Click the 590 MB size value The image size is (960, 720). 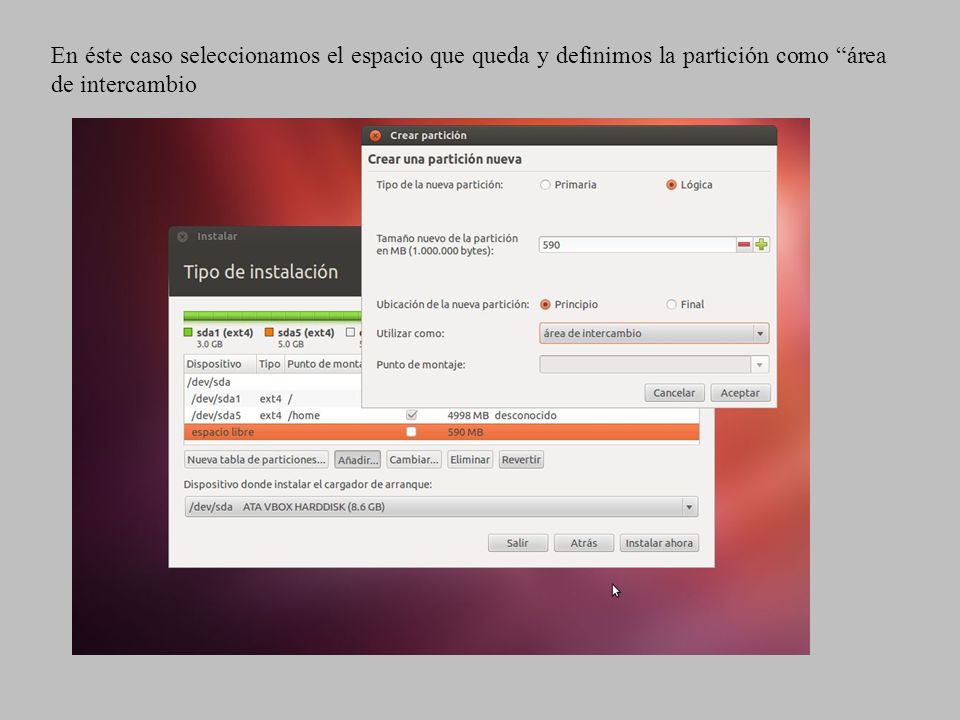(x=465, y=432)
